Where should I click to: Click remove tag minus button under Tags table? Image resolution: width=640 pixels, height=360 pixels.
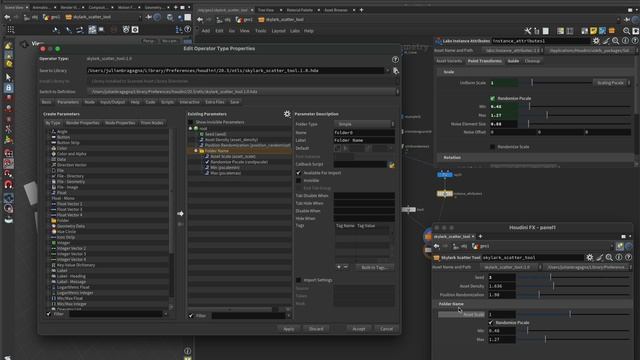[346, 267]
